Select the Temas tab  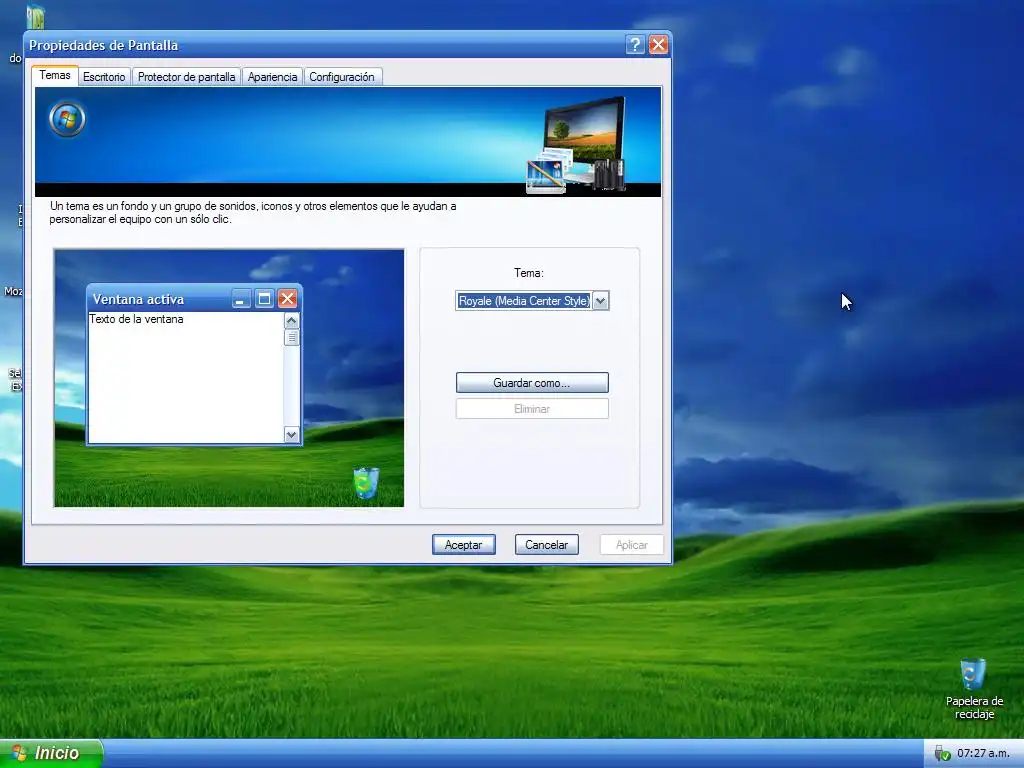point(55,75)
